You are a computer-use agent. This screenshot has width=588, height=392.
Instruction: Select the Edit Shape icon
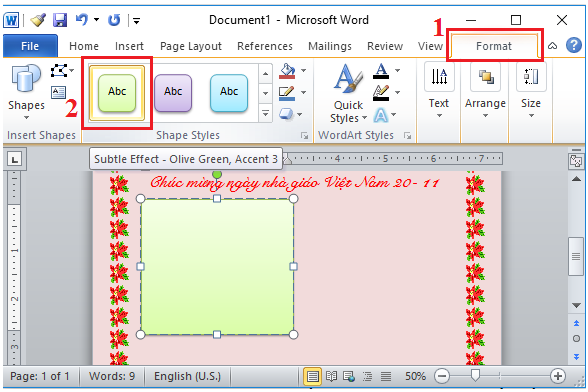click(x=60, y=70)
